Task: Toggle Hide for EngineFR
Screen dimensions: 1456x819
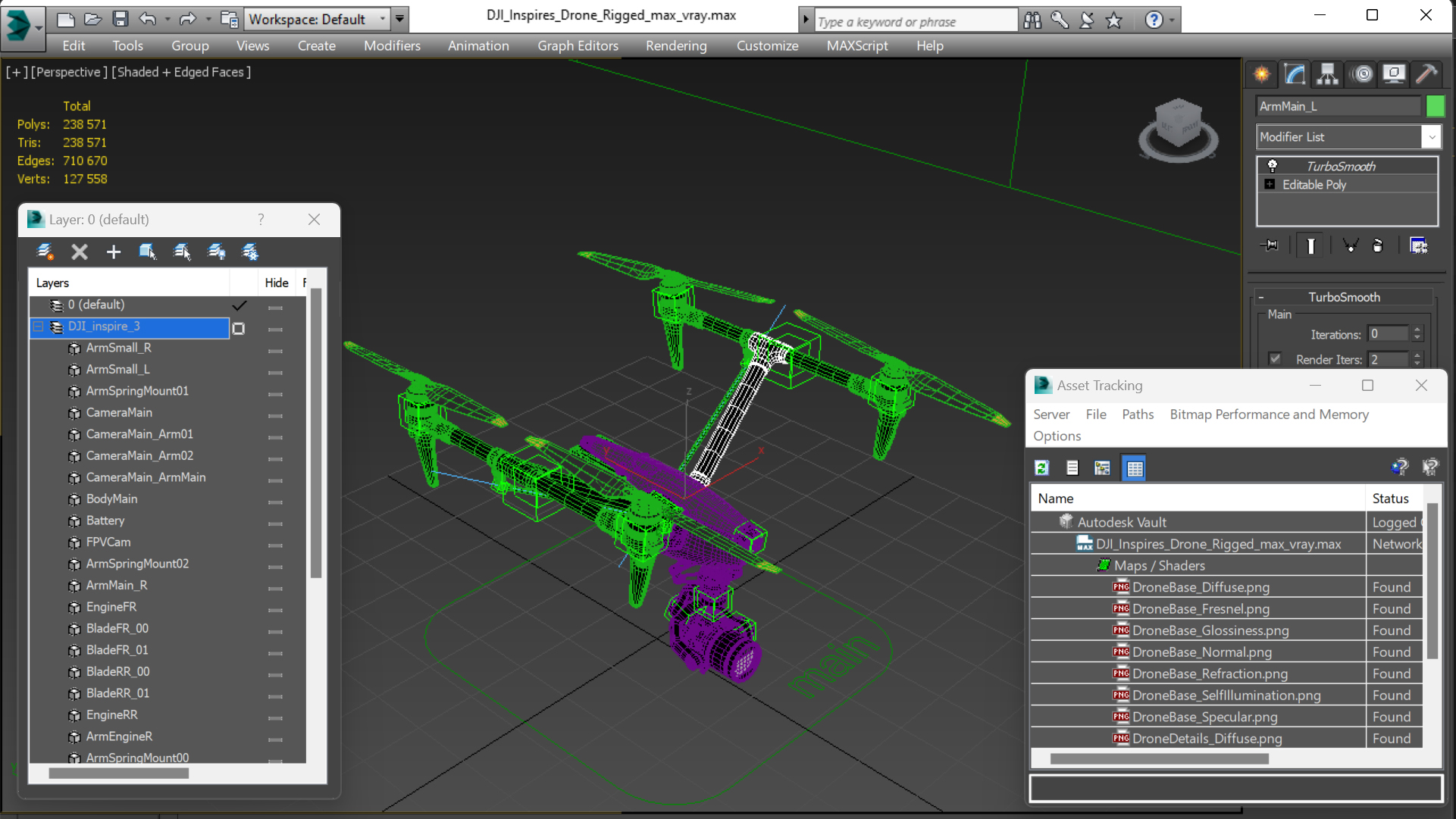Action: click(x=275, y=610)
